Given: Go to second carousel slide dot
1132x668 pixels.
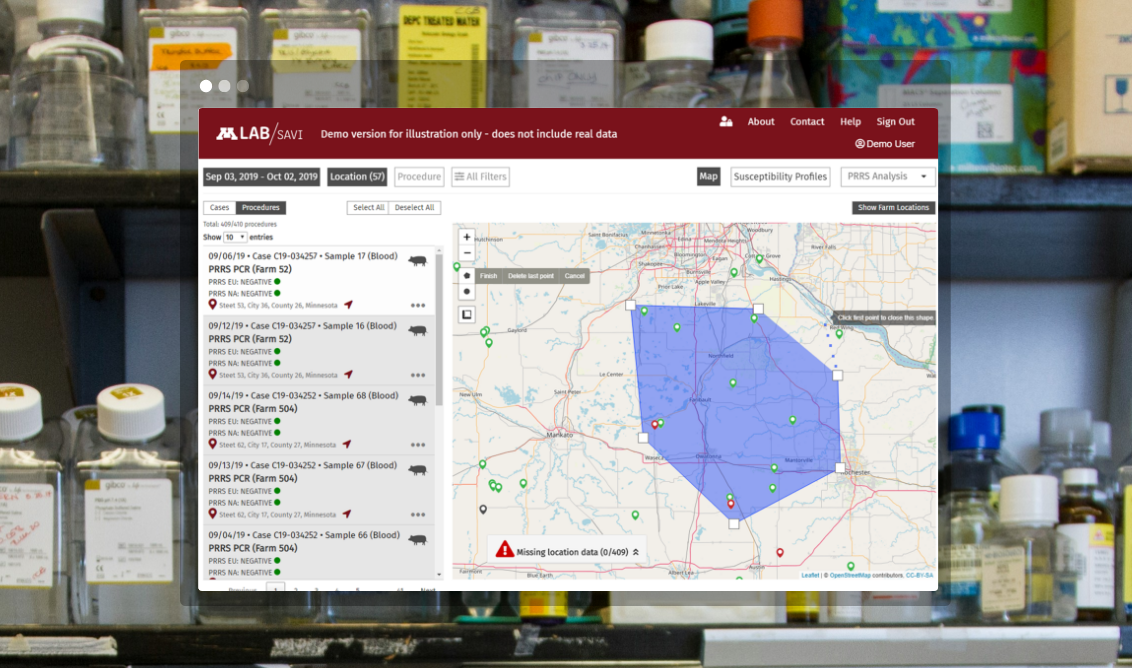Looking at the screenshot, I should point(225,86).
